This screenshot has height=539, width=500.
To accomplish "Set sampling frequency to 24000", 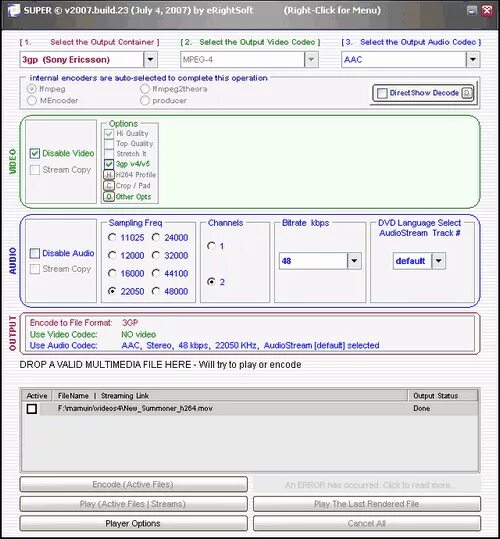I will click(156, 237).
